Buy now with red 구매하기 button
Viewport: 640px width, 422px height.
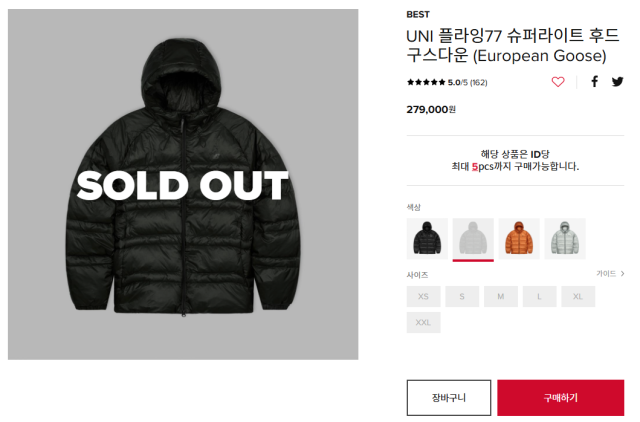[x=560, y=398]
